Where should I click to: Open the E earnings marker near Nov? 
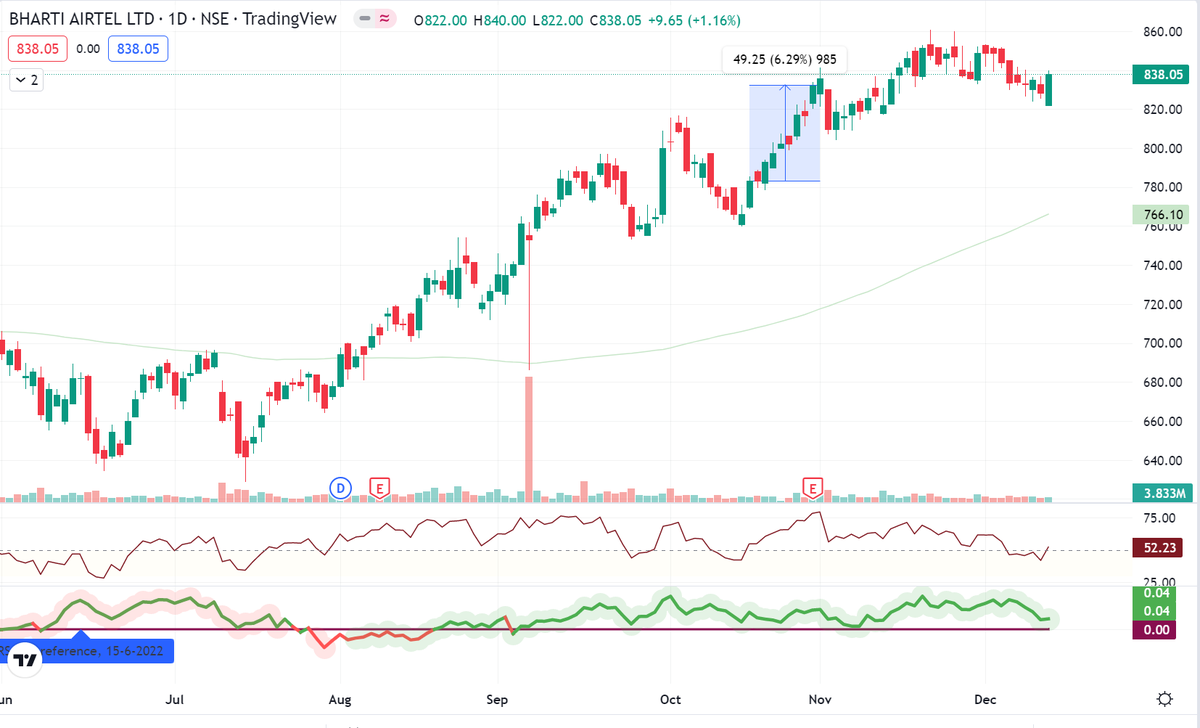pyautogui.click(x=813, y=488)
